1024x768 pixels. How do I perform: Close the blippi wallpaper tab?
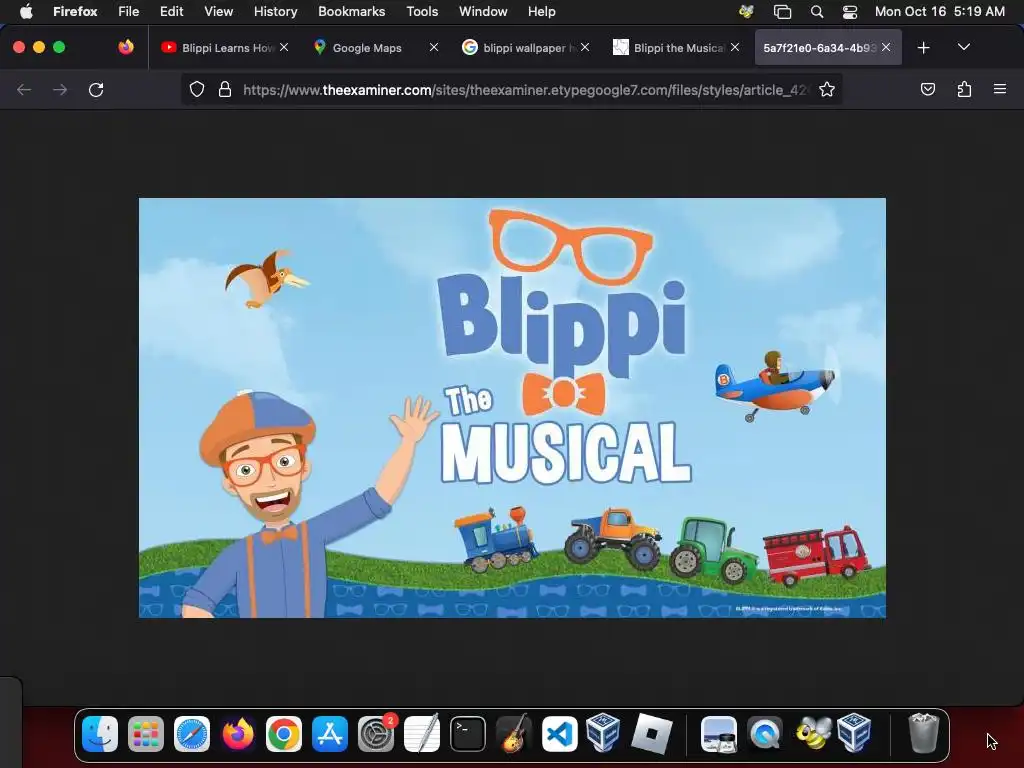tap(585, 47)
